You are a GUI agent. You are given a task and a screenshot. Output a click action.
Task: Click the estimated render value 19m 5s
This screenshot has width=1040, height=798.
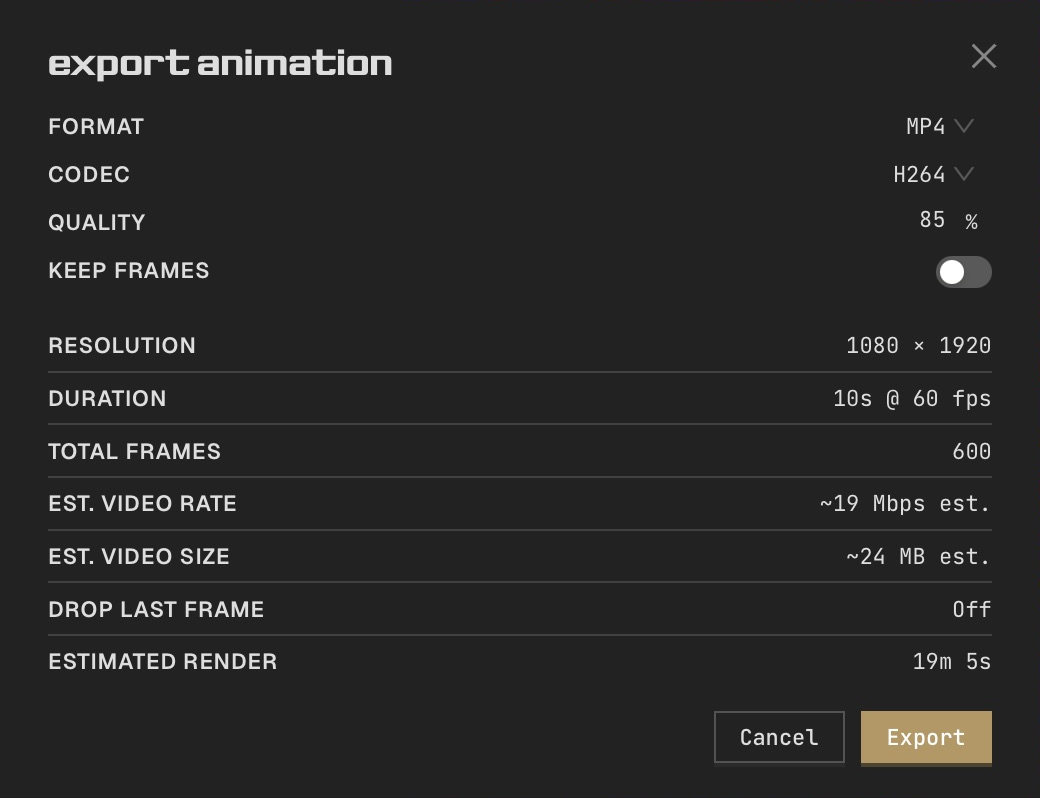[952, 661]
